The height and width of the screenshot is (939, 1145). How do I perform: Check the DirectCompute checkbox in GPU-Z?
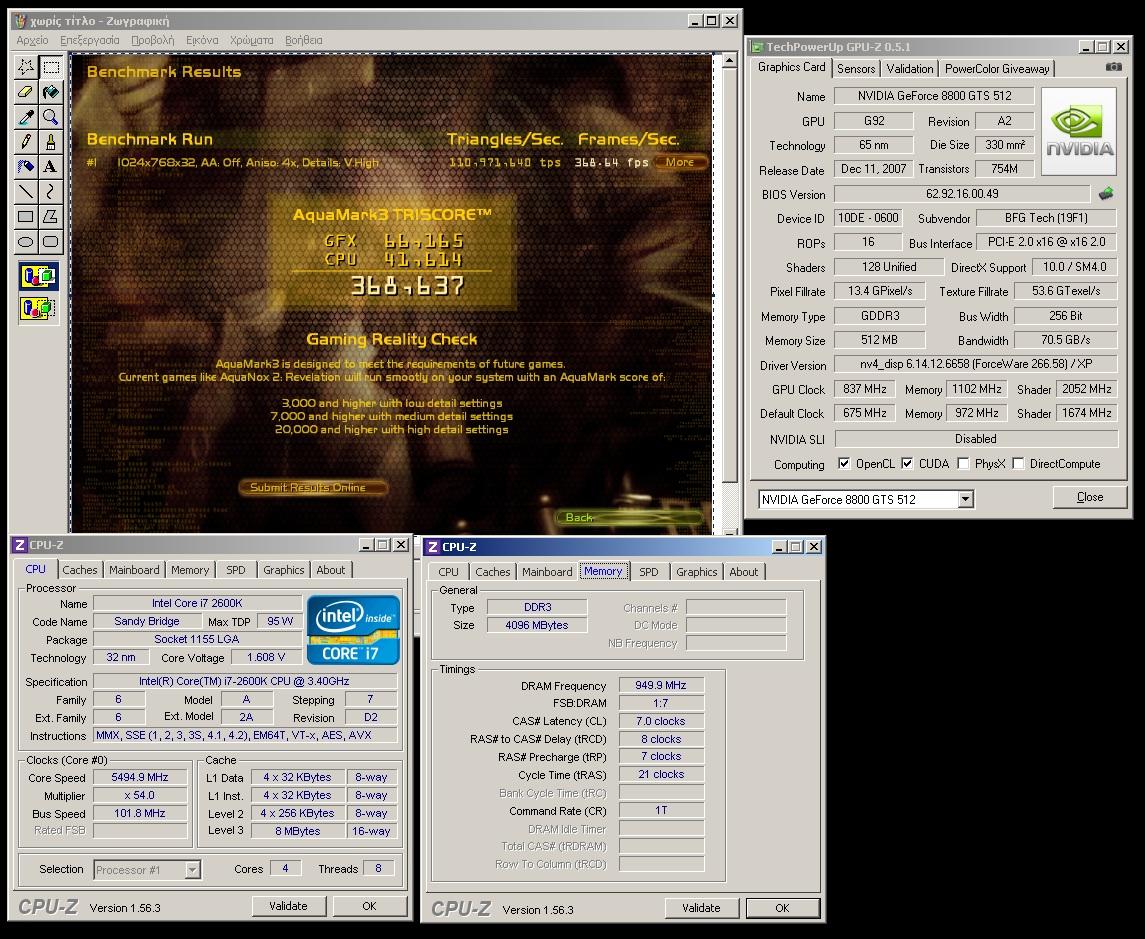click(1018, 464)
